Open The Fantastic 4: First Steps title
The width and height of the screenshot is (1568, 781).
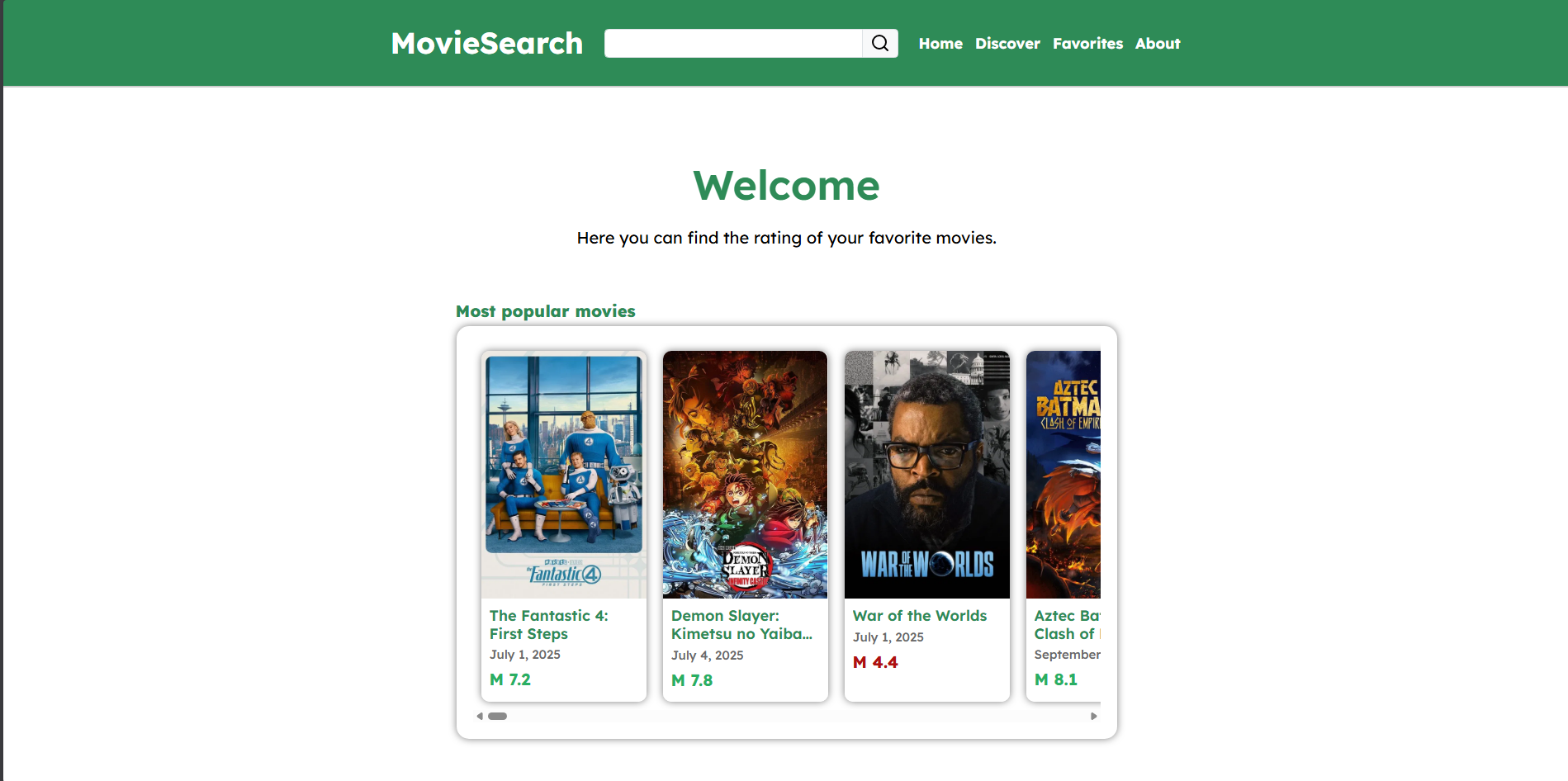(x=548, y=625)
